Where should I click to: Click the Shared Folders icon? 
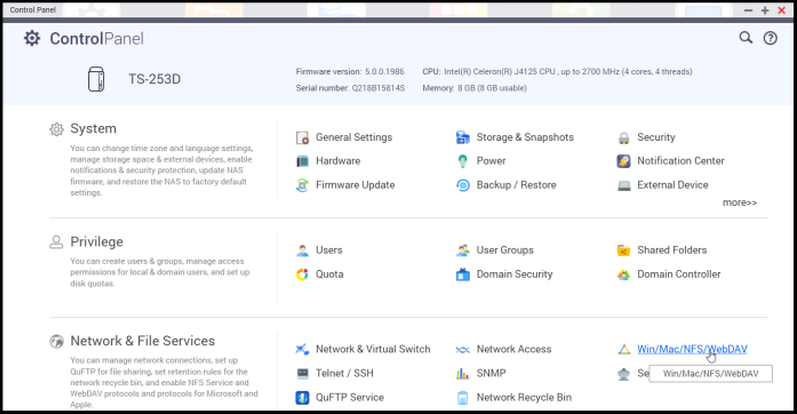coord(624,250)
